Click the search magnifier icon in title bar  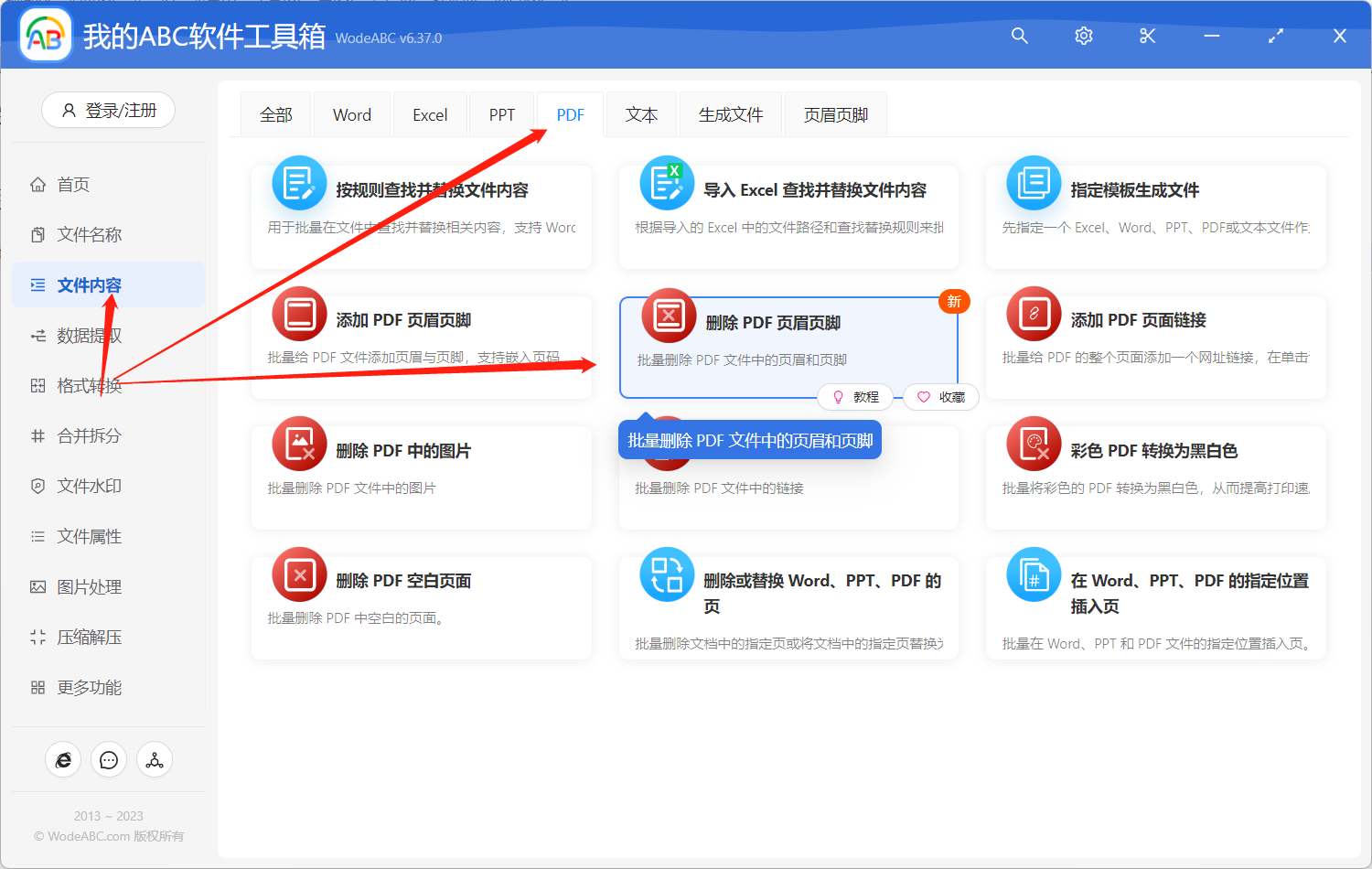1019,36
